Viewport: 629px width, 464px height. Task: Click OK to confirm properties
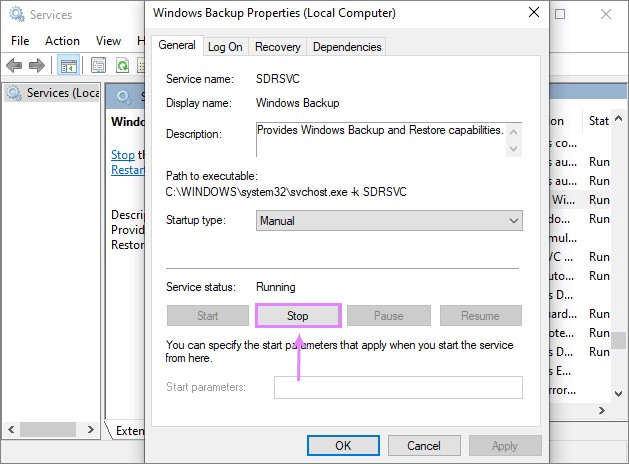click(343, 445)
